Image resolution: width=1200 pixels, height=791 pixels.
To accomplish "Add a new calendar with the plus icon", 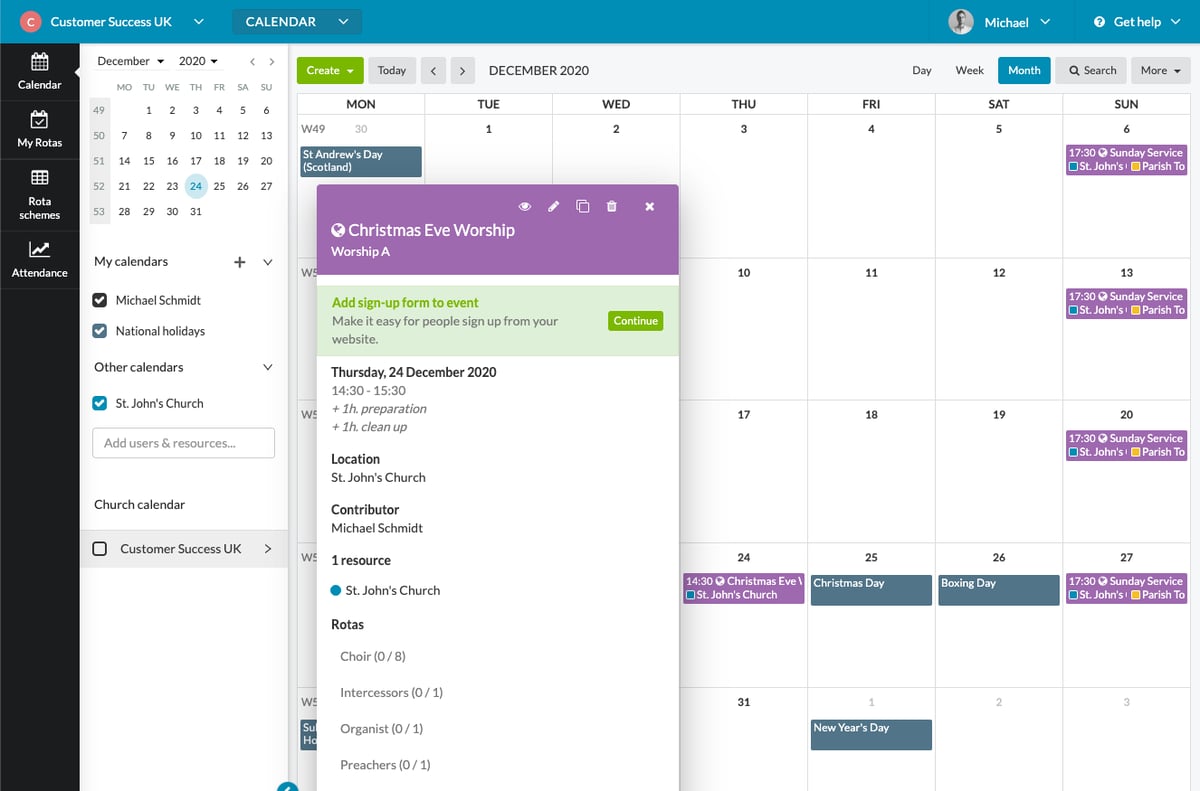I will (240, 261).
